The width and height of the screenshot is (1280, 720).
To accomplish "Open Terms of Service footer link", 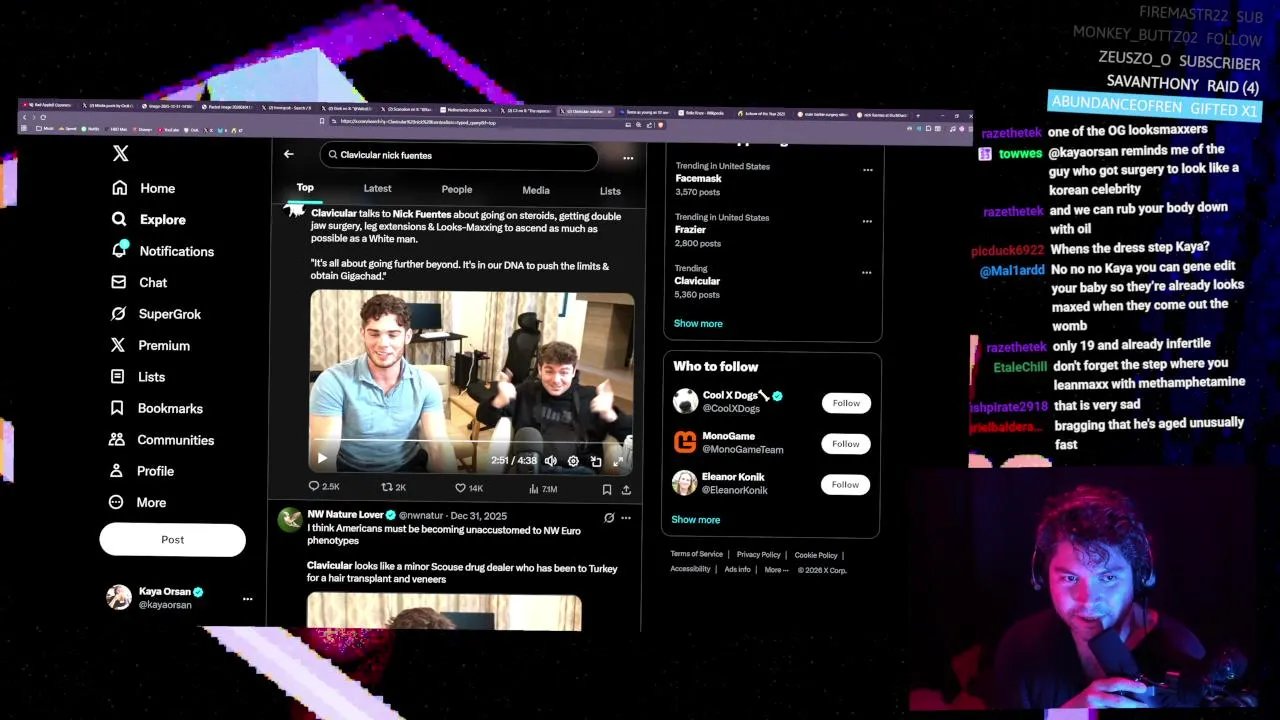I will pos(696,554).
